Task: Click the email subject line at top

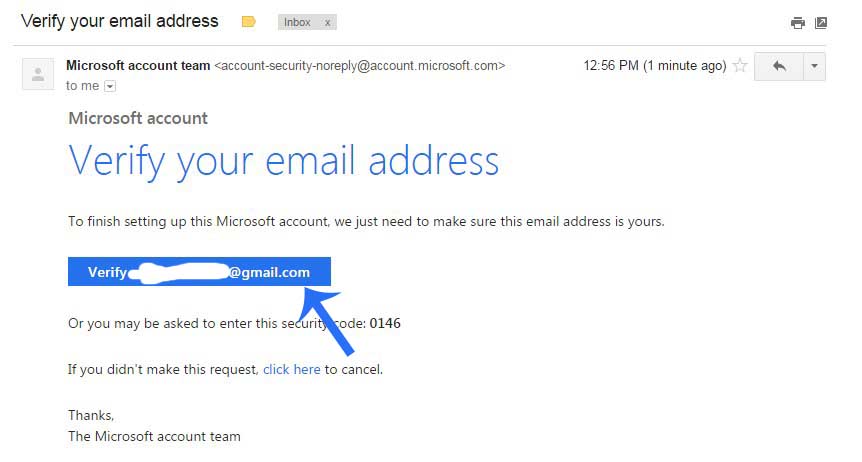Action: 119,20
